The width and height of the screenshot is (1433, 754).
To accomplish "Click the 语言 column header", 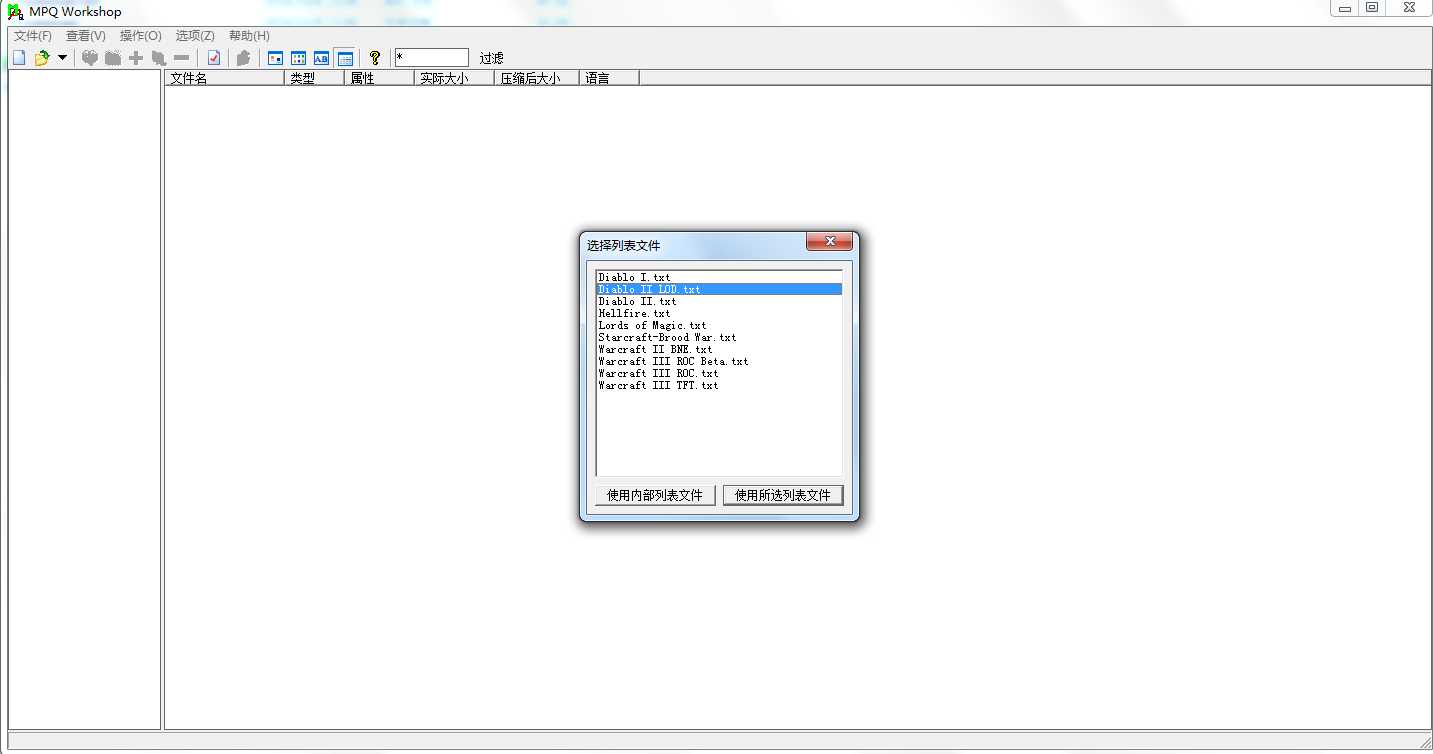I will click(610, 78).
